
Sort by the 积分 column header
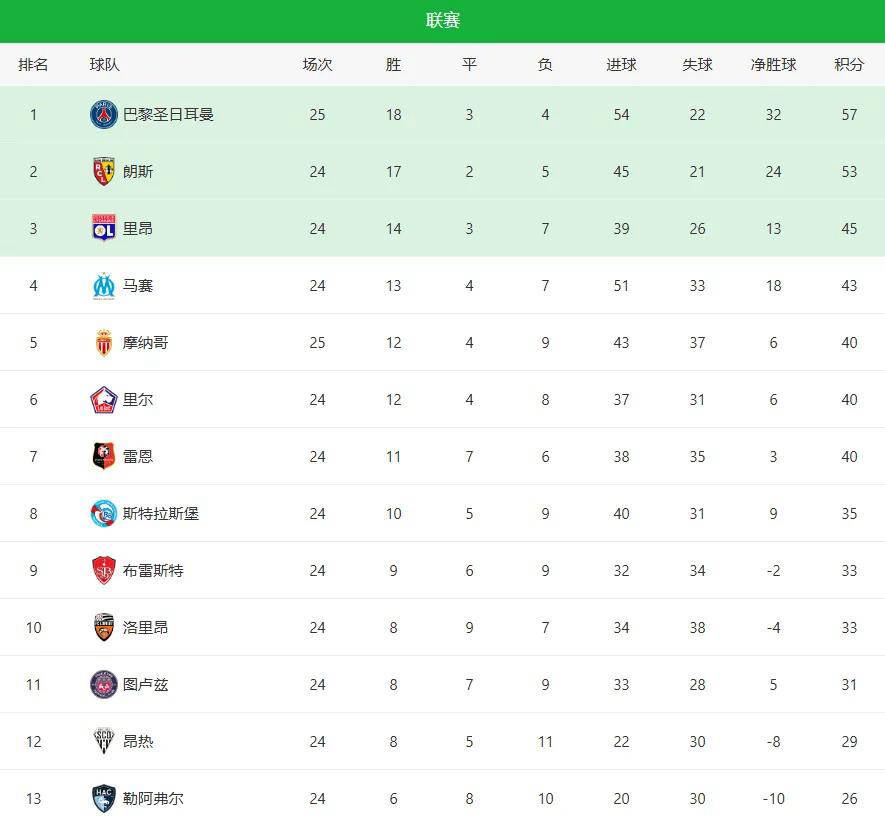[849, 64]
